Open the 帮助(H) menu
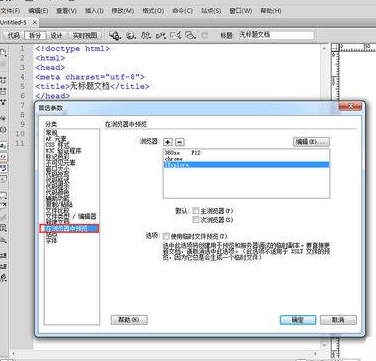376x361 pixels. pyautogui.click(x=271, y=11)
